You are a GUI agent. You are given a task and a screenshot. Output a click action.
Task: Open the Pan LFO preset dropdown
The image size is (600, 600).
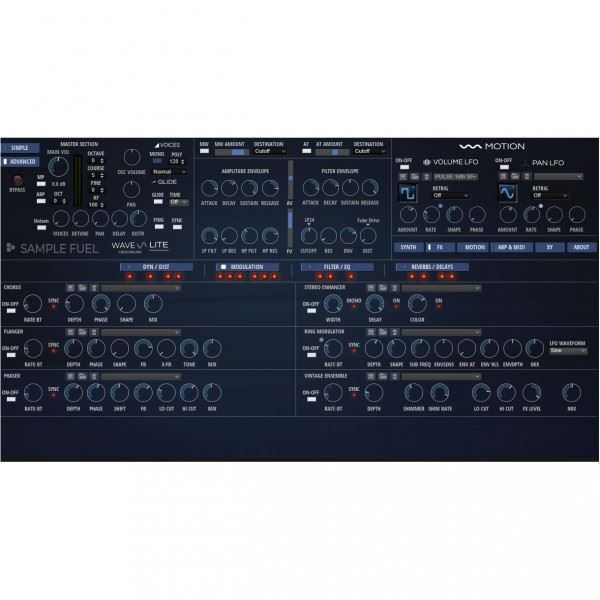pos(558,176)
